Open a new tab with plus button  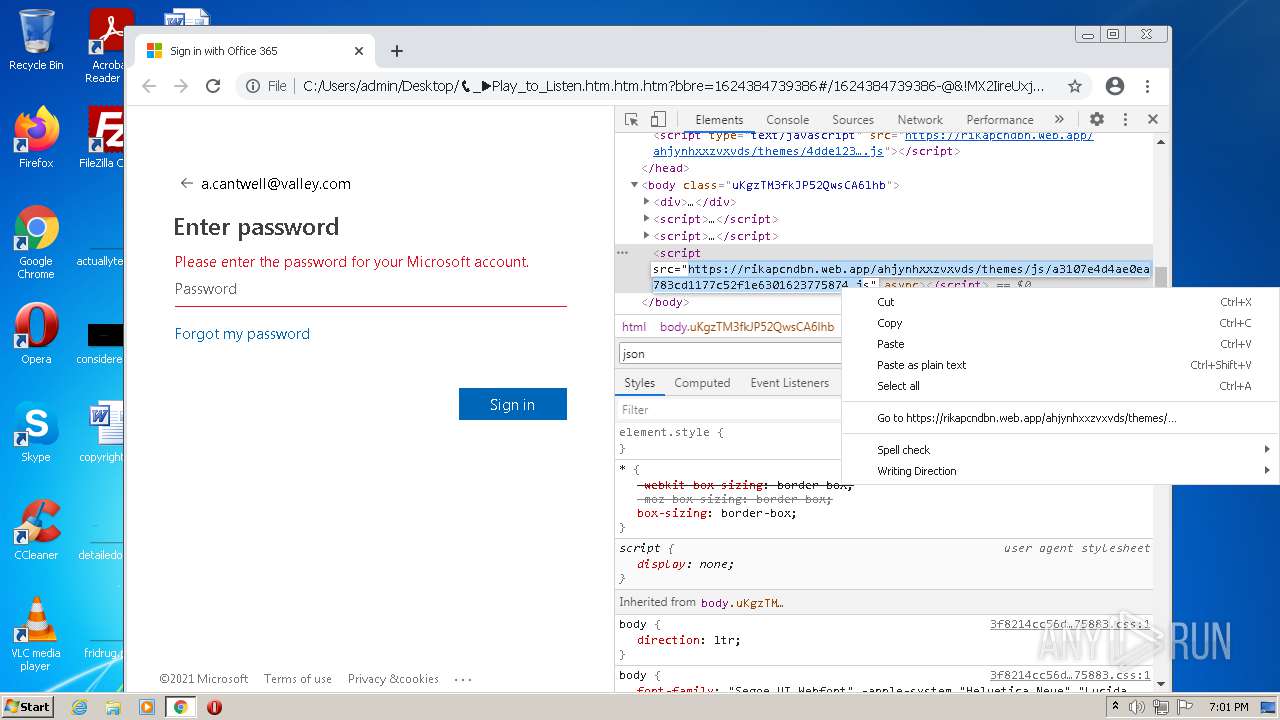[397, 51]
